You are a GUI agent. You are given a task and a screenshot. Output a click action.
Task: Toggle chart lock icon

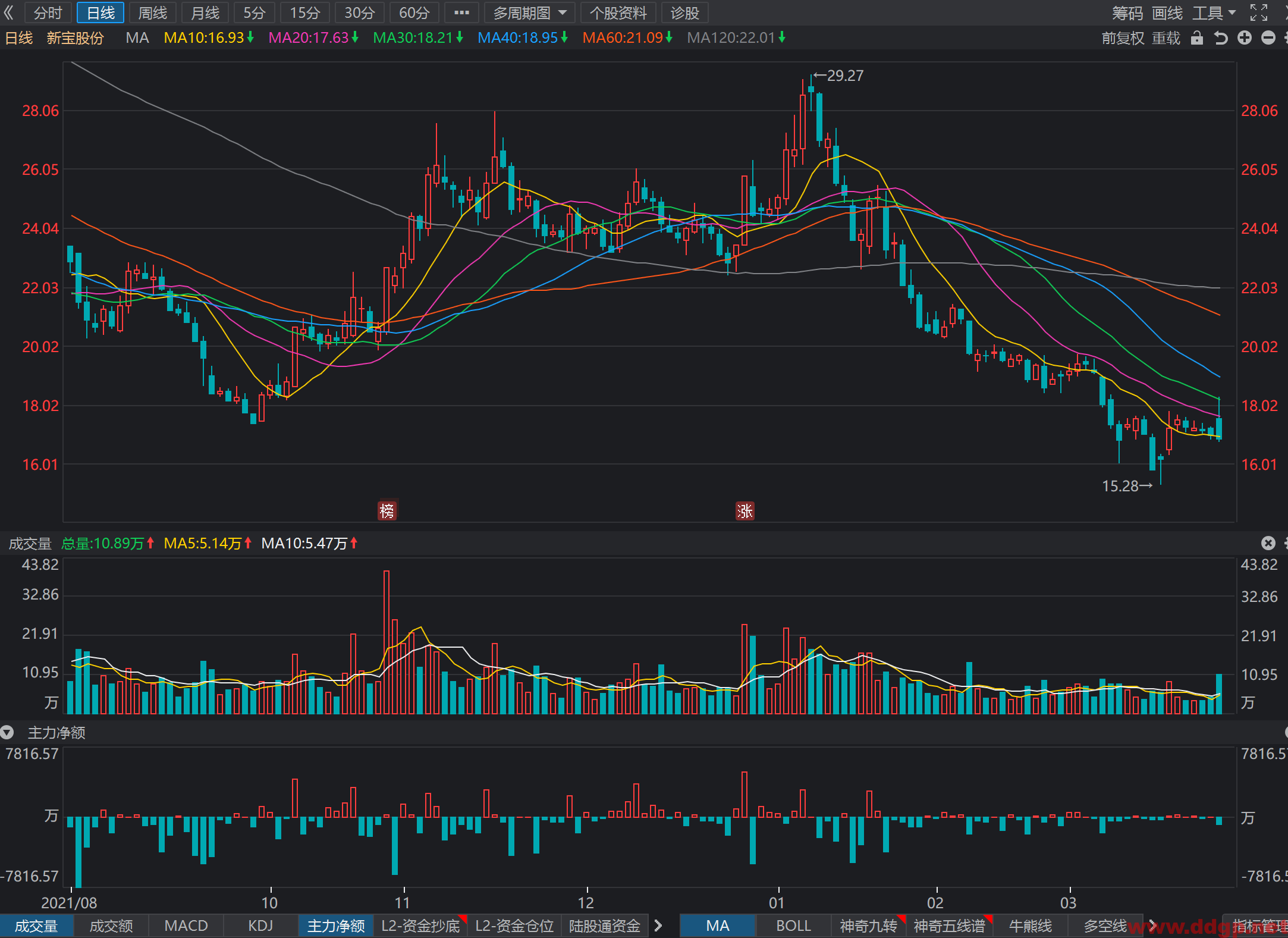coord(1197,38)
